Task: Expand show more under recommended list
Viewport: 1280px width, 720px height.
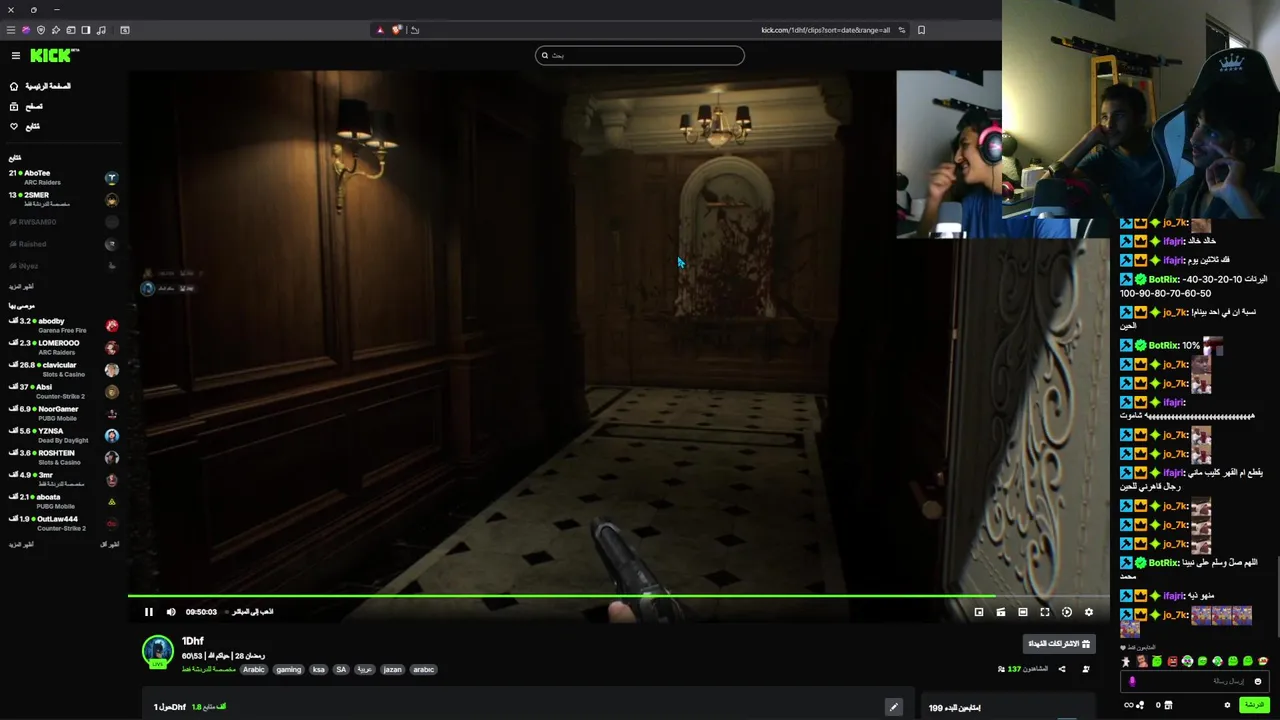Action: pyautogui.click(x=21, y=544)
